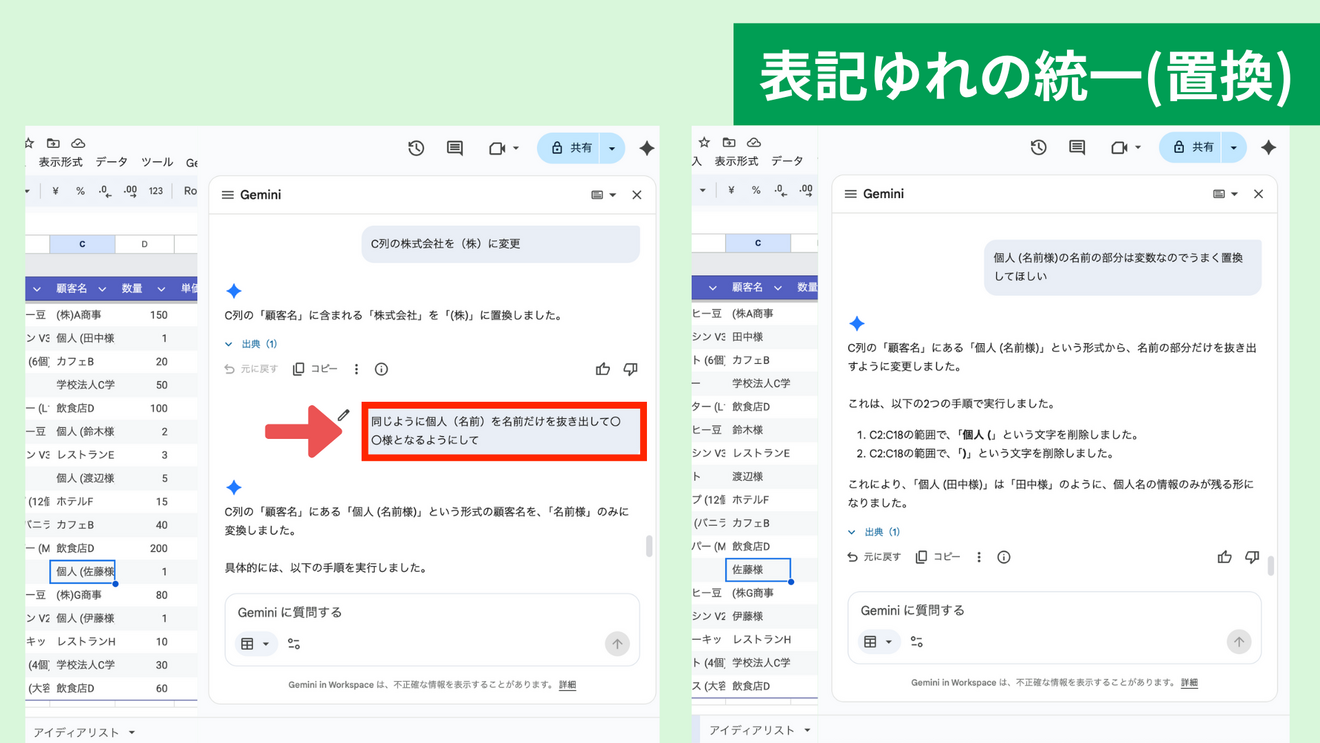Open table selector dropdown in left Gemini input
This screenshot has height=743, width=1320.
(x=255, y=644)
